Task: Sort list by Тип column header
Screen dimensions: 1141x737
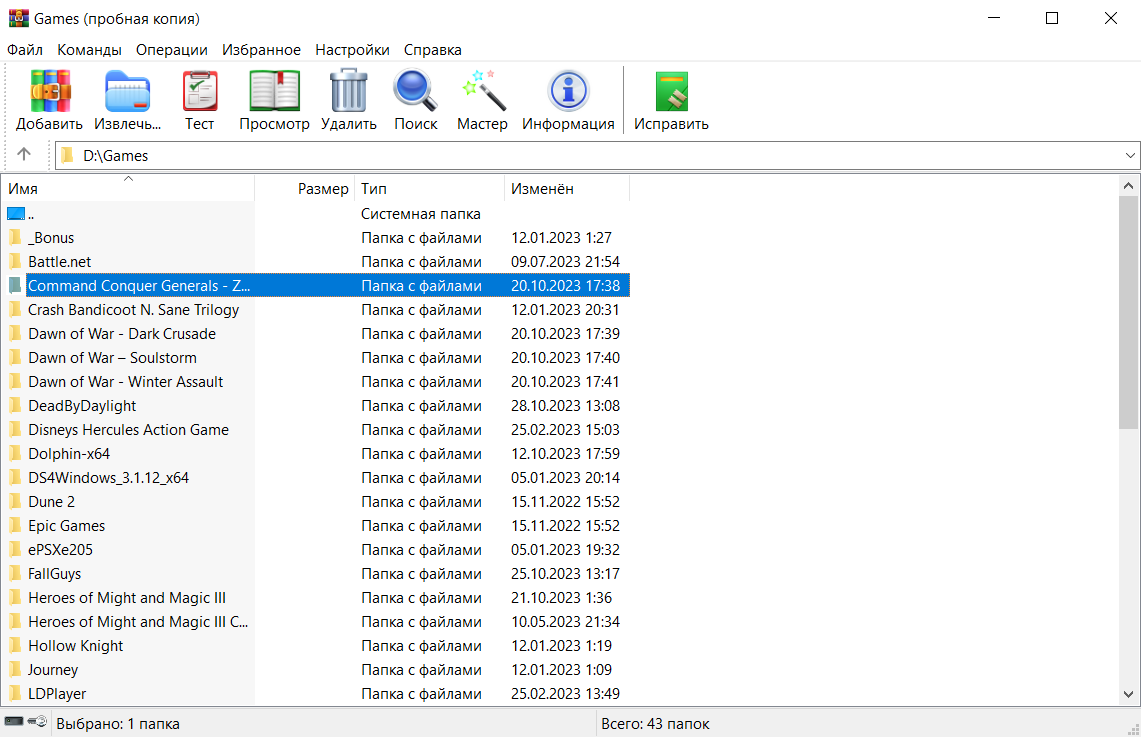Action: pos(429,188)
